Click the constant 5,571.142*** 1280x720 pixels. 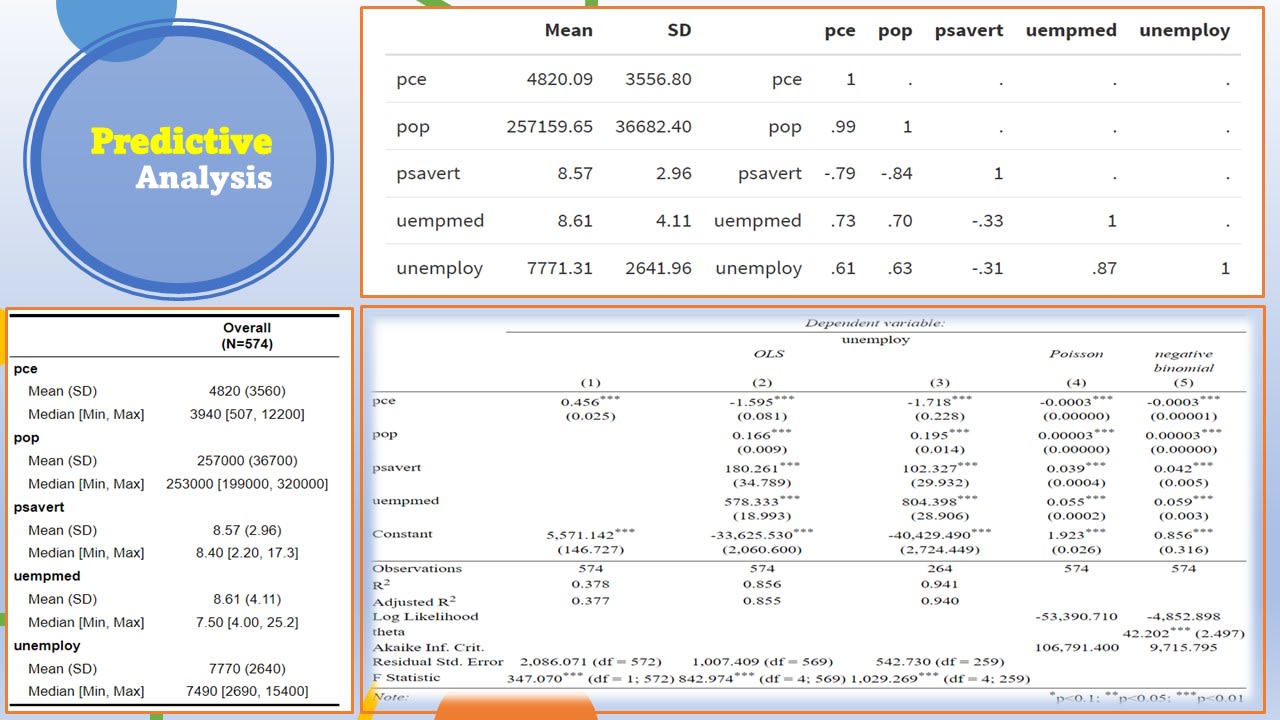click(591, 534)
